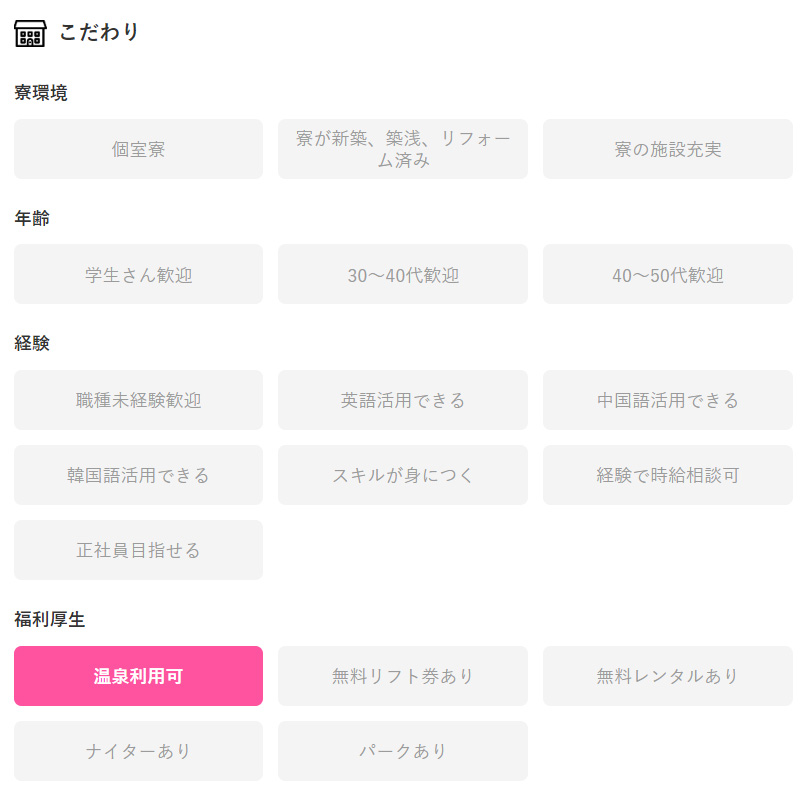Toggle 無料リフト券あり benefit filter

403,676
